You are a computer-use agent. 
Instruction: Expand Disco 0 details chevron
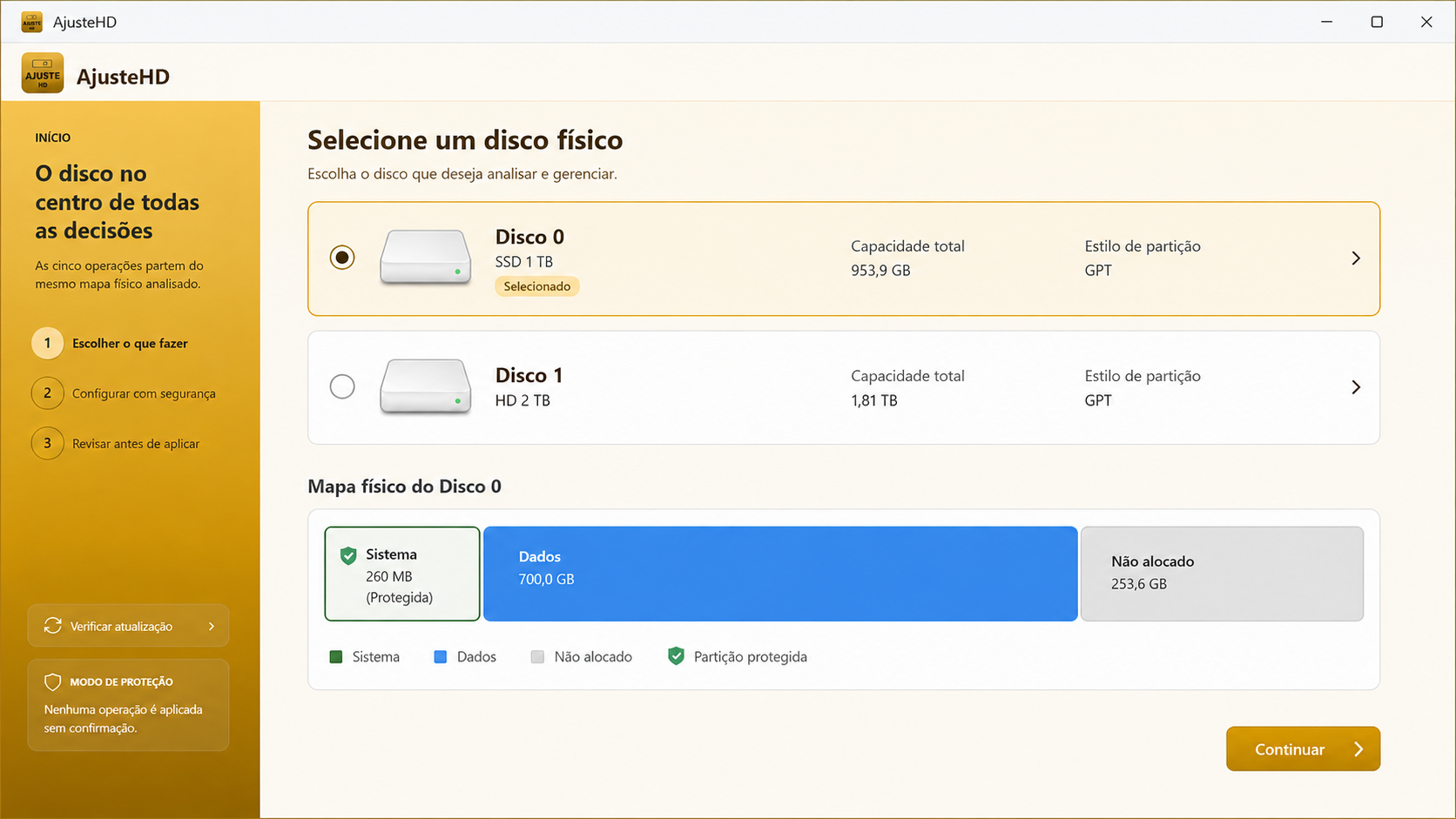(1356, 258)
